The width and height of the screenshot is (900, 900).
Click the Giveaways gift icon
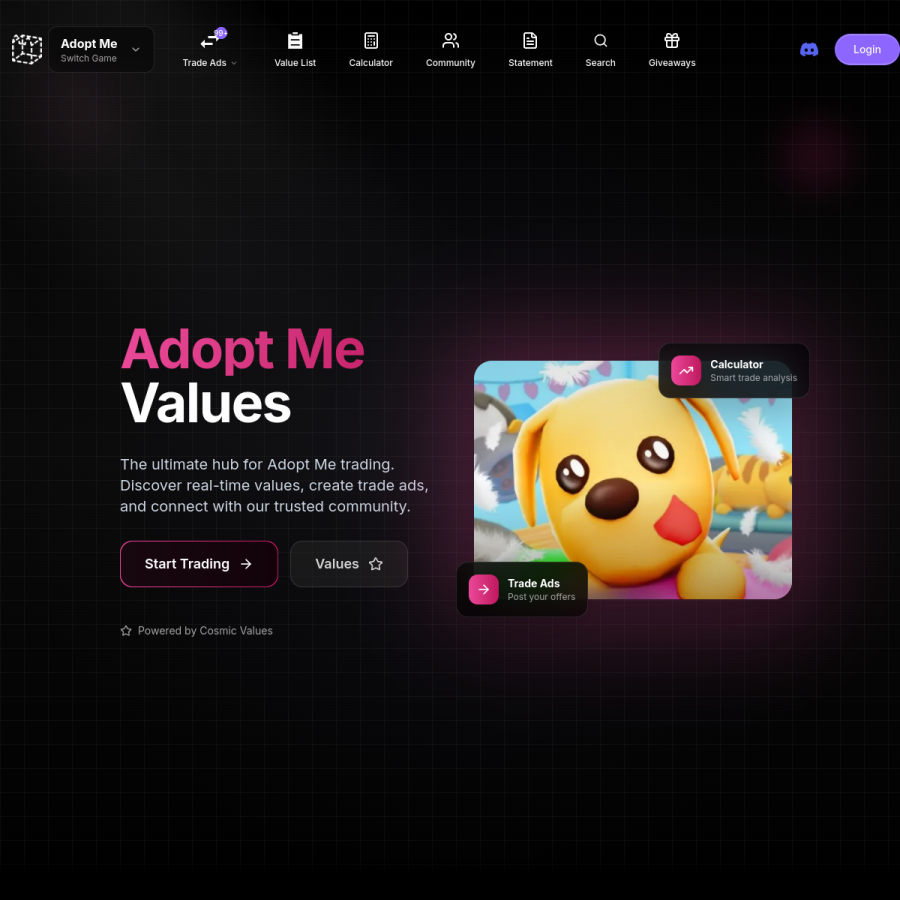672,41
